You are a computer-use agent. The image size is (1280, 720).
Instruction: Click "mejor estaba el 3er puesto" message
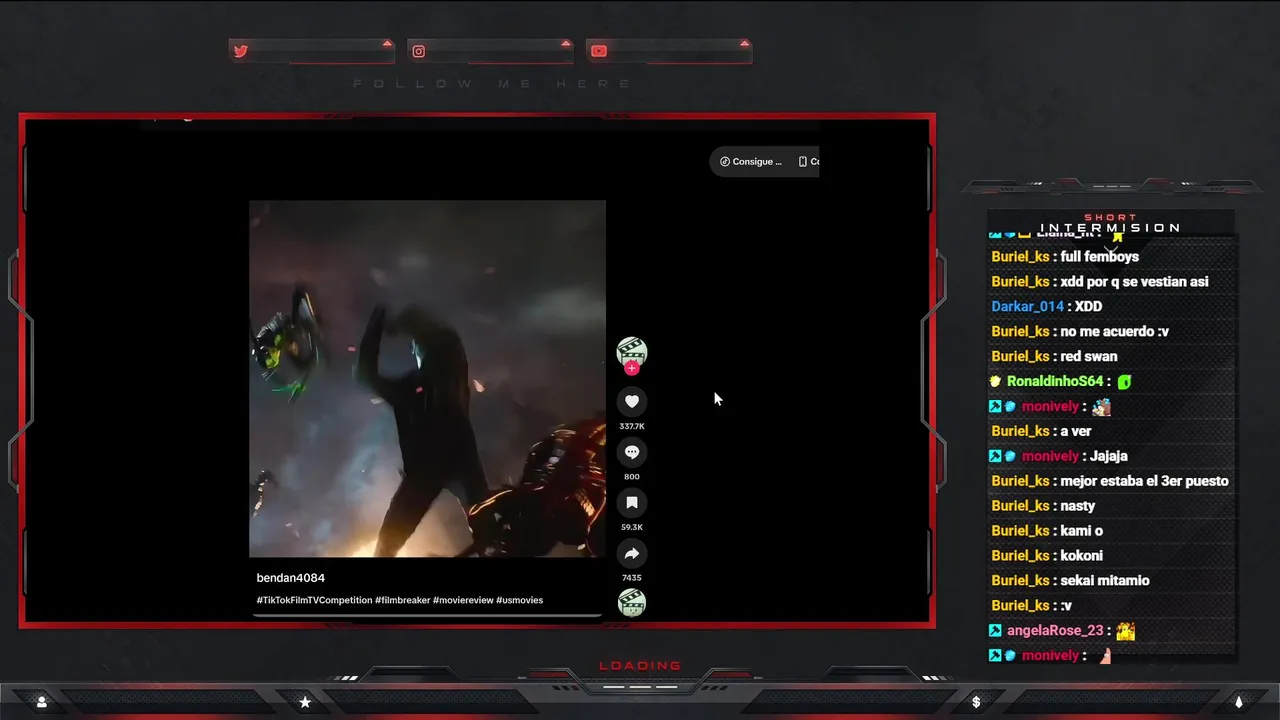tap(1144, 481)
